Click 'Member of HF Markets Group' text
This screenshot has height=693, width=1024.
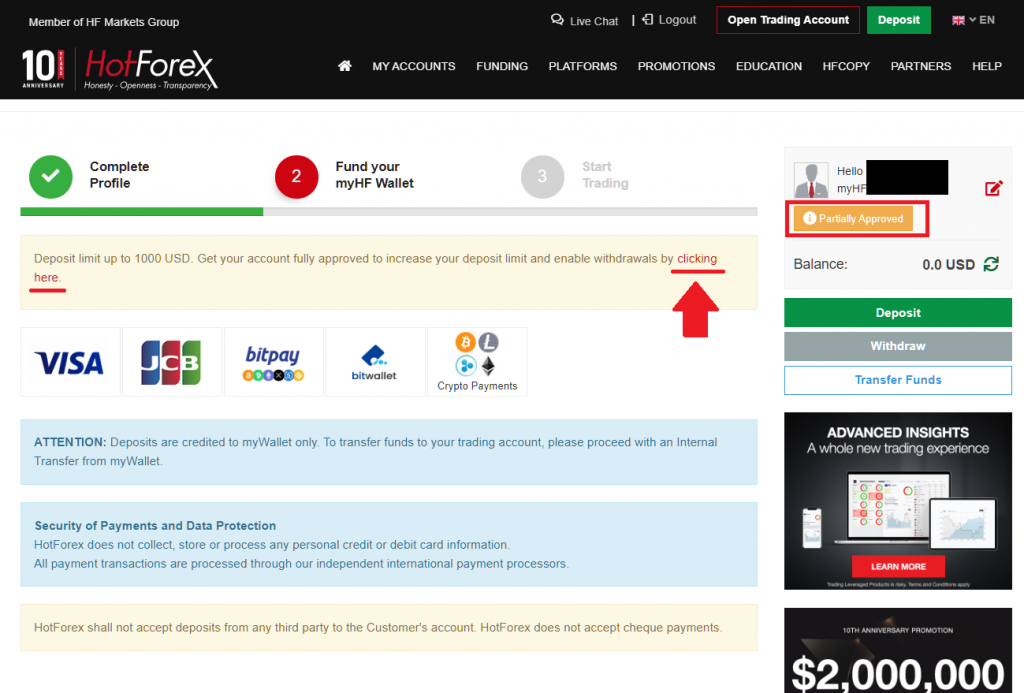[104, 22]
